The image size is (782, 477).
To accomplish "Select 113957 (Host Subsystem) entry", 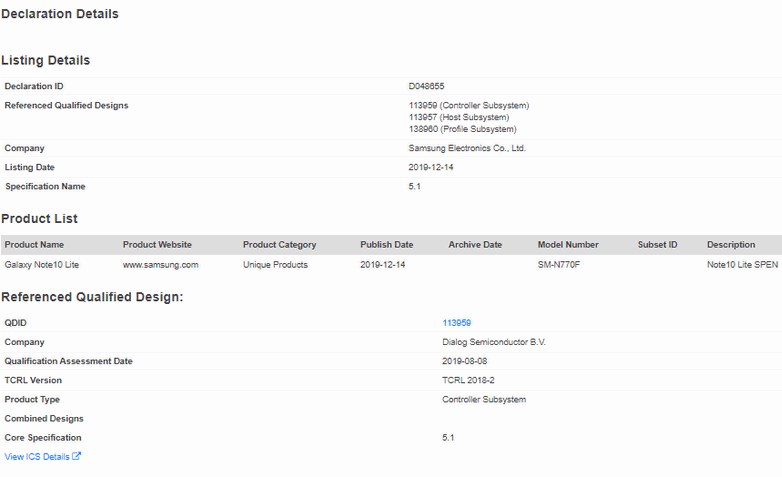I will pyautogui.click(x=459, y=117).
